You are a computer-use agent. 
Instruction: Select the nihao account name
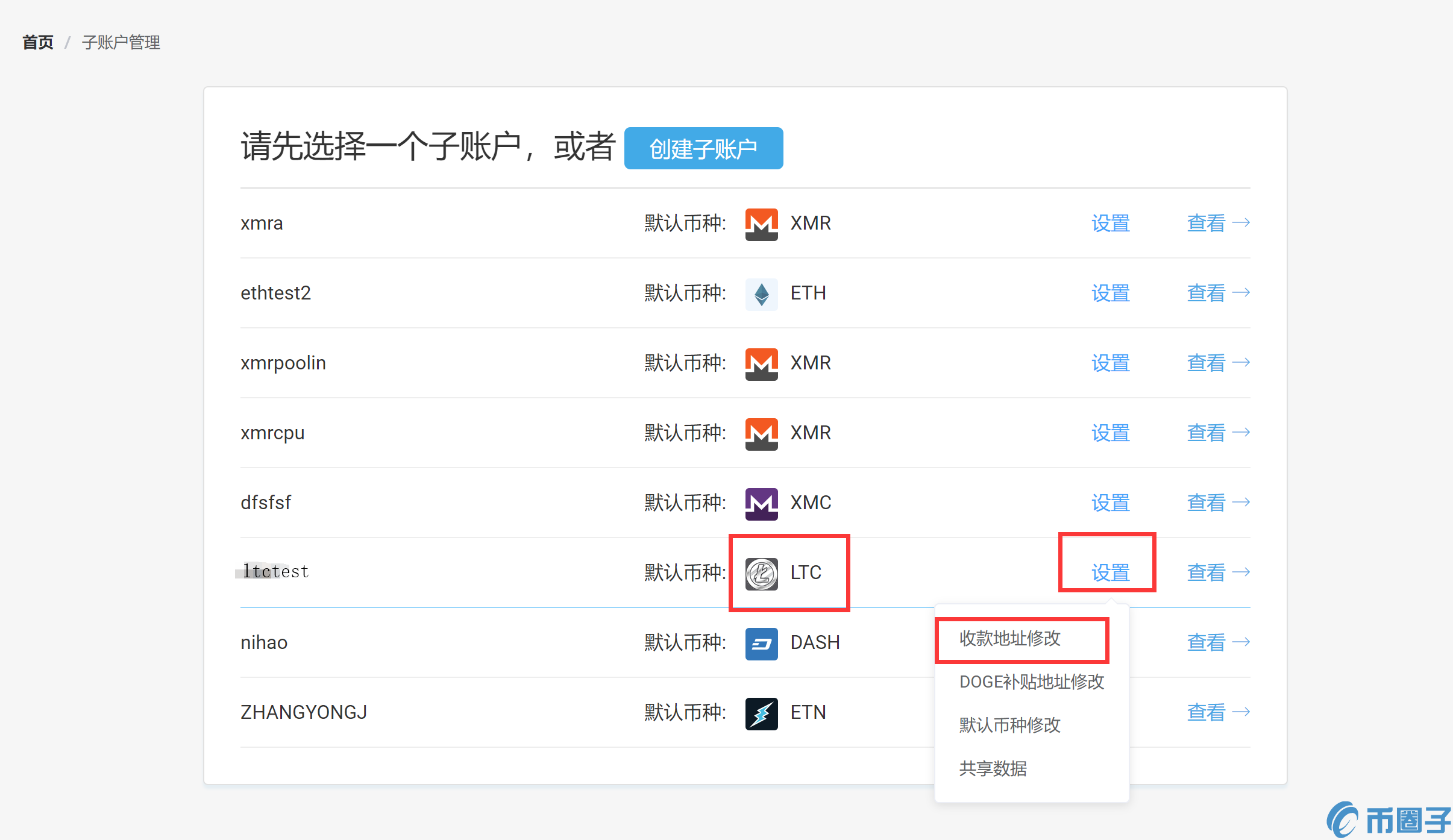264,643
